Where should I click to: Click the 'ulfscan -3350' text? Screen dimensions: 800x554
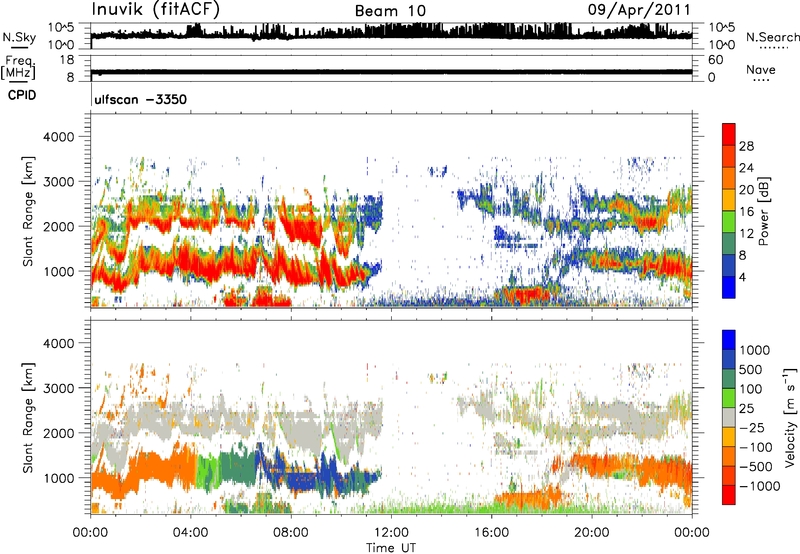141,99
